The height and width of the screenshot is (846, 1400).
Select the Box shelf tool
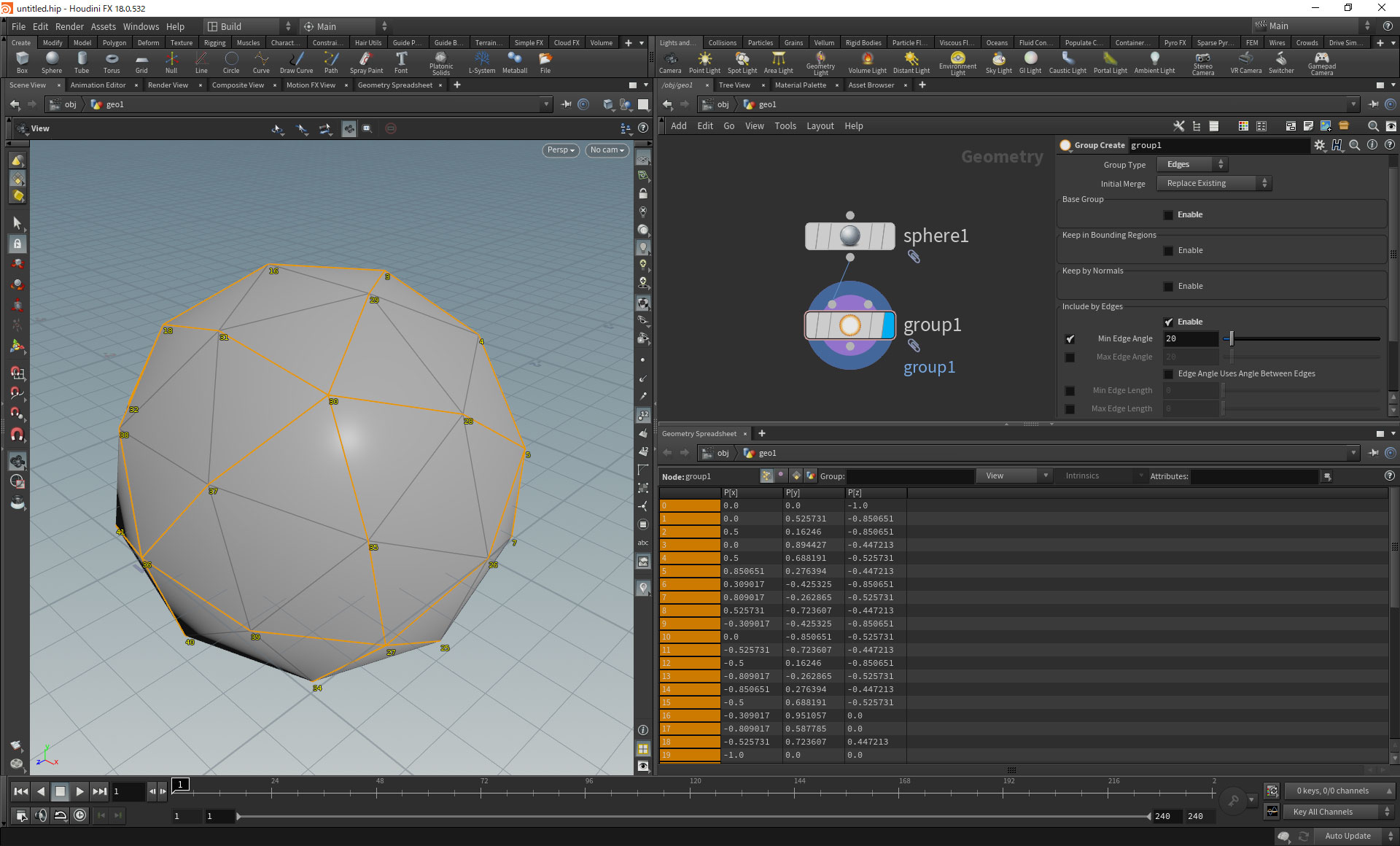[x=22, y=62]
